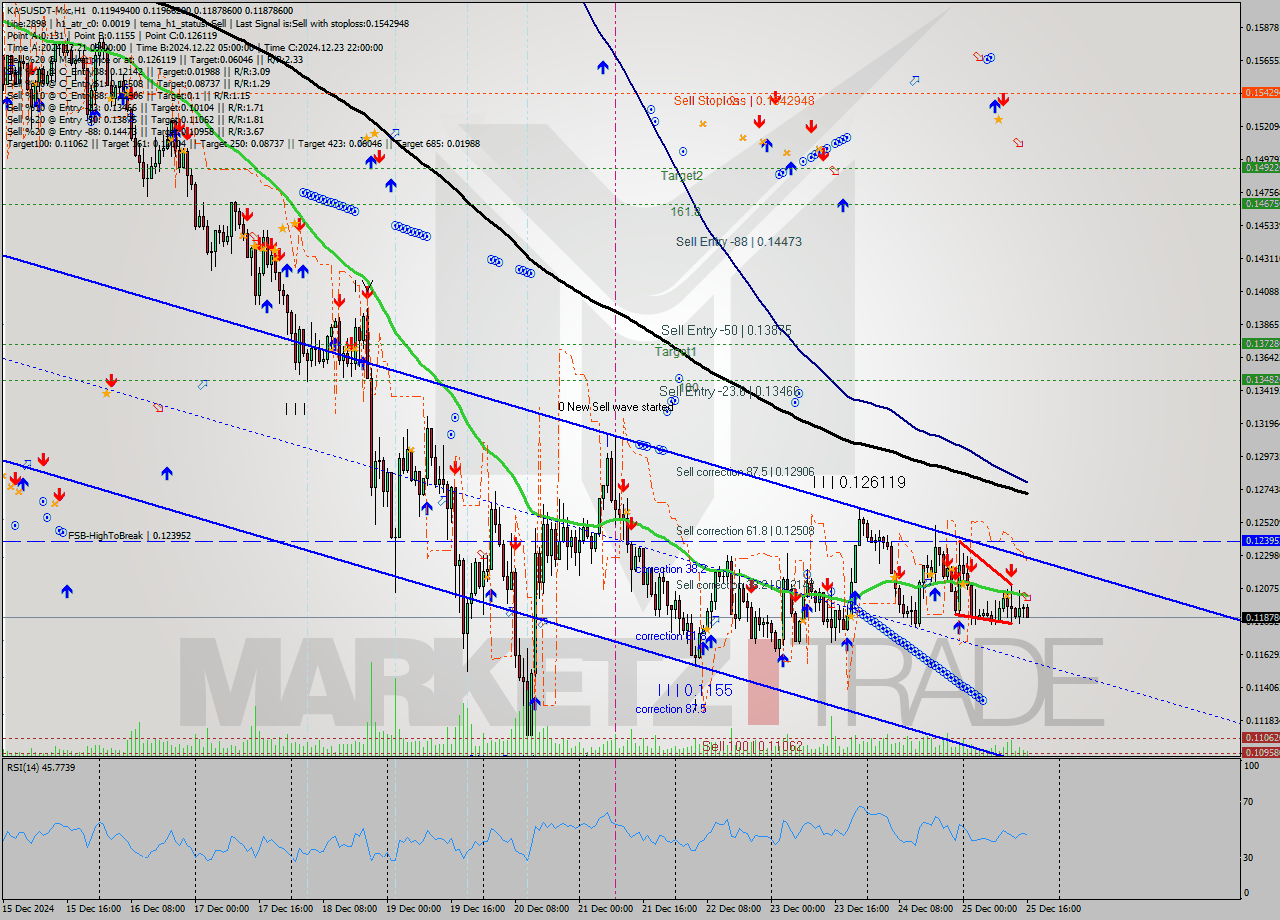Select the "0 New Sell wave started" annotation
The height and width of the screenshot is (920, 1280).
point(616,408)
